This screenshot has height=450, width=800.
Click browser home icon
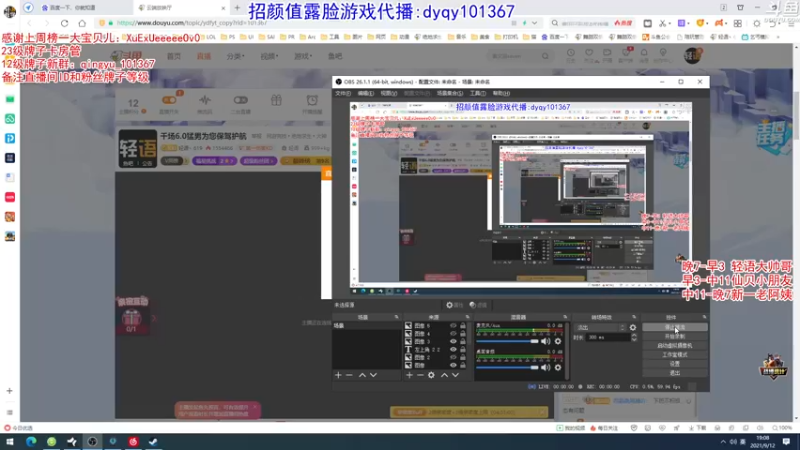coord(82,23)
